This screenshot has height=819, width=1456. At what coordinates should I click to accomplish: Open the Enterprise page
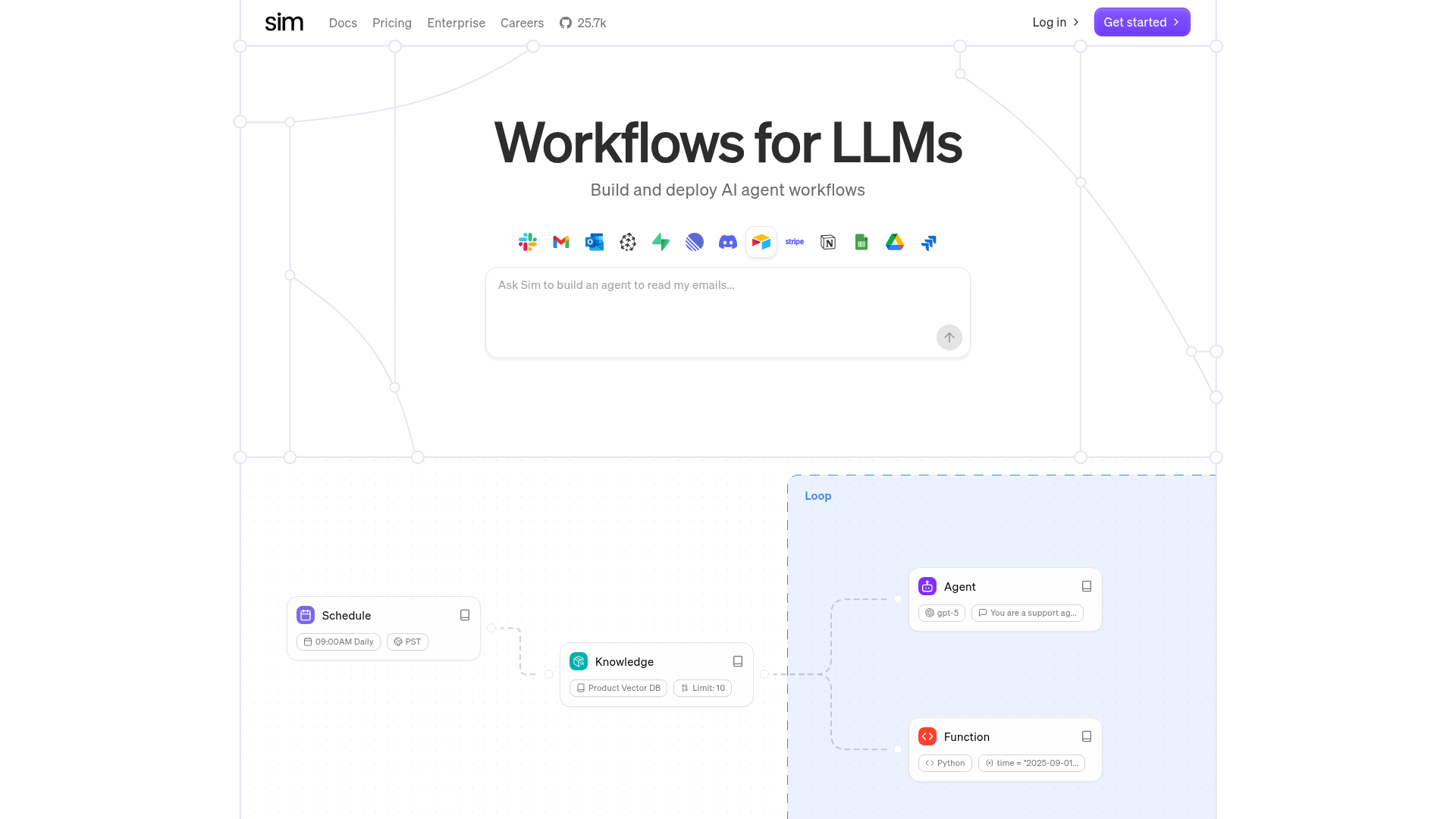(x=456, y=23)
